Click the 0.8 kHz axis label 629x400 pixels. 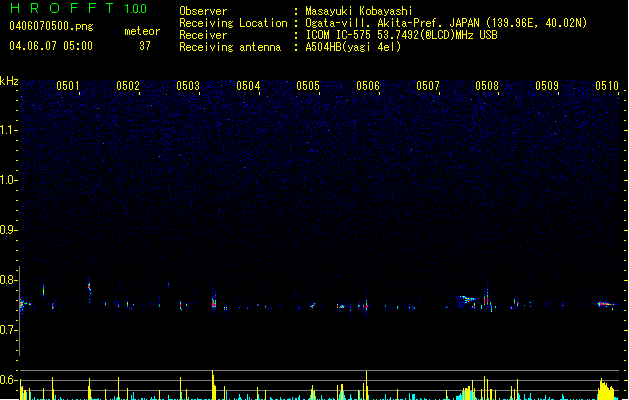coord(8,280)
